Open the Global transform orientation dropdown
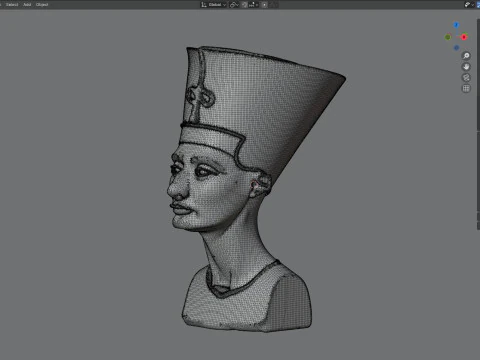The width and height of the screenshot is (480, 360). [213, 5]
